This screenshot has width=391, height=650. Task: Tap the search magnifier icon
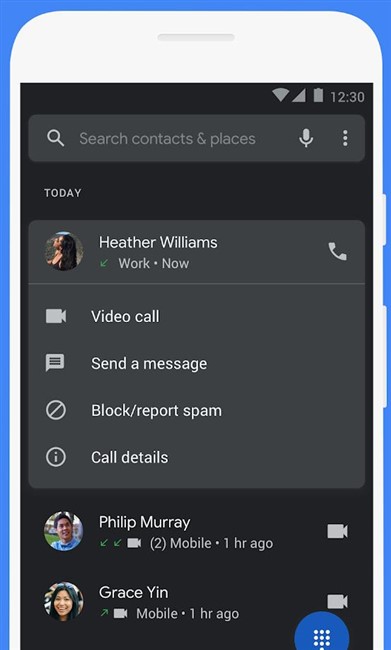(56, 138)
